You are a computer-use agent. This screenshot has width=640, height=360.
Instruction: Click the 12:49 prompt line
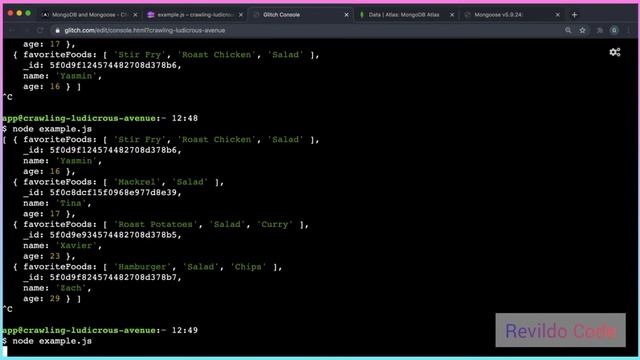100,330
